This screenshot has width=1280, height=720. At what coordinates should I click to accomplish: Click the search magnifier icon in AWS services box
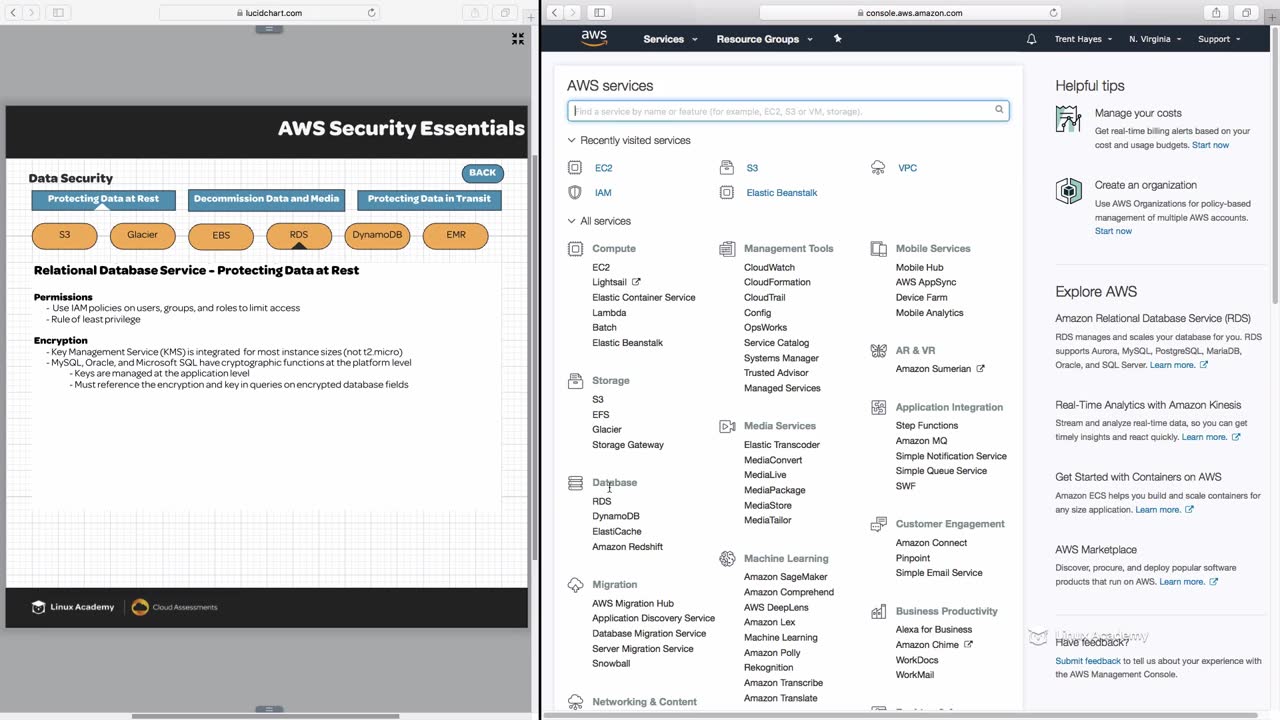[998, 110]
